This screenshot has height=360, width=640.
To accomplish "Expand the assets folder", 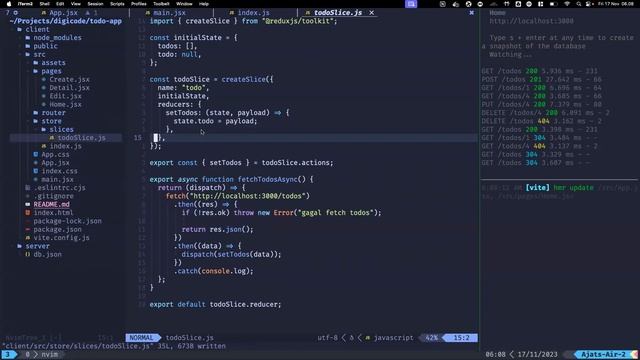I will click(x=53, y=63).
